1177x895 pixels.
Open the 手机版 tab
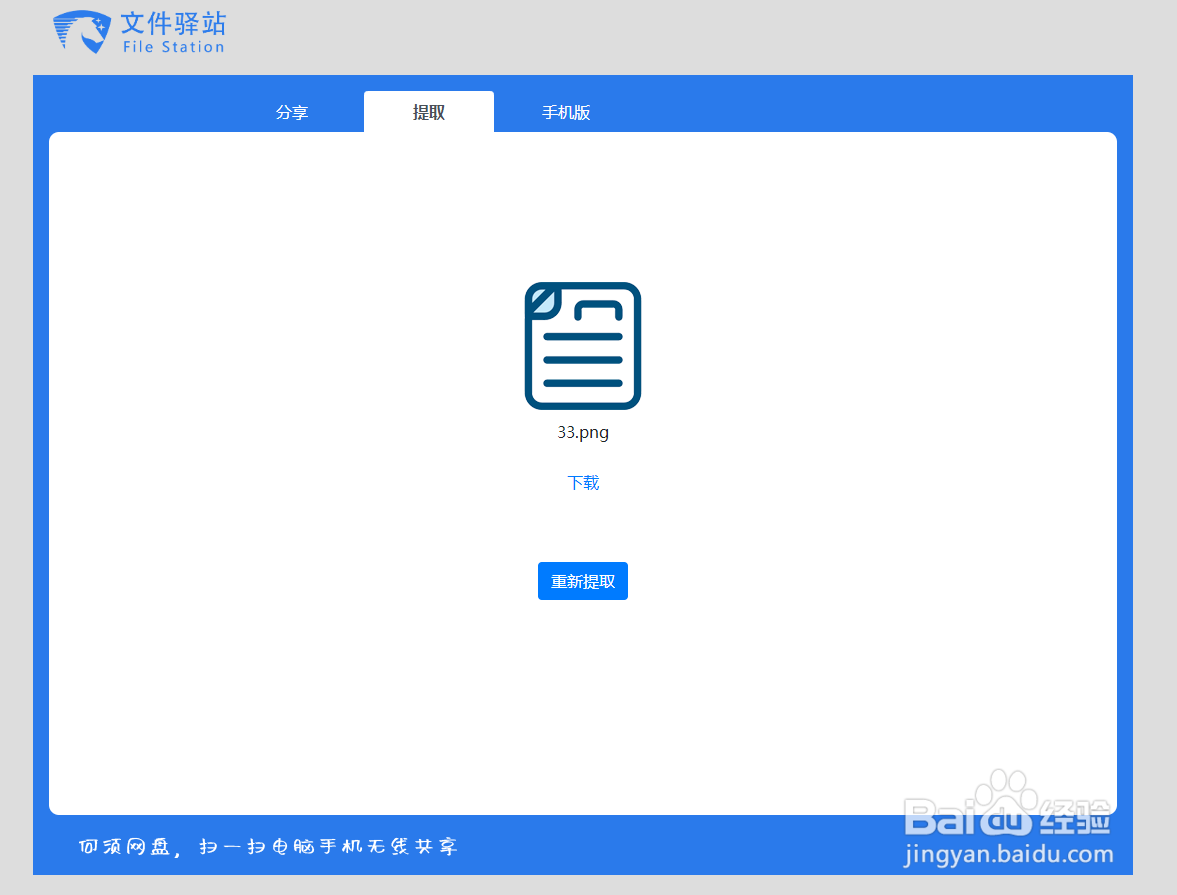pyautogui.click(x=566, y=113)
